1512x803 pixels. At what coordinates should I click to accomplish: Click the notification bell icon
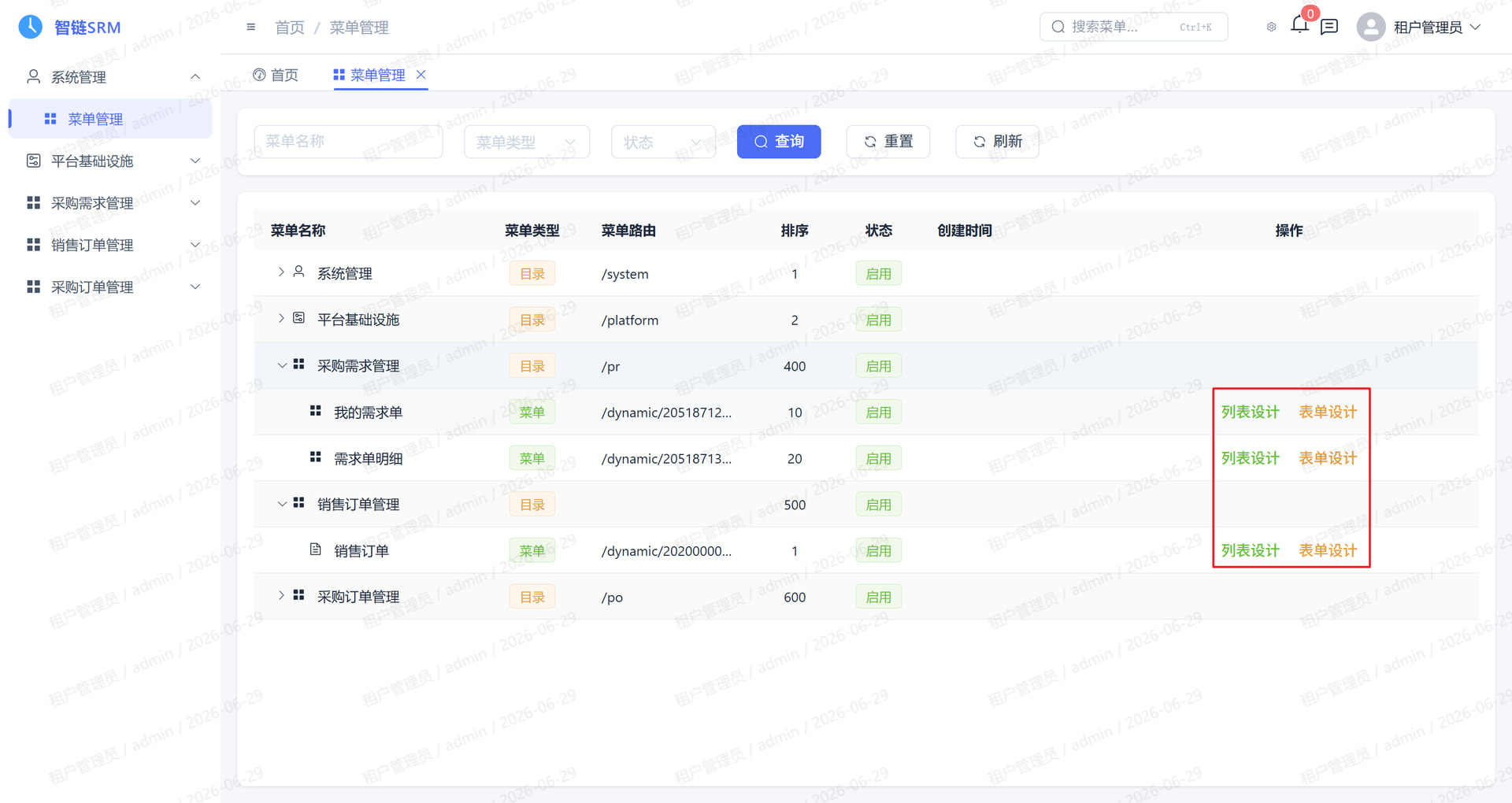1299,25
